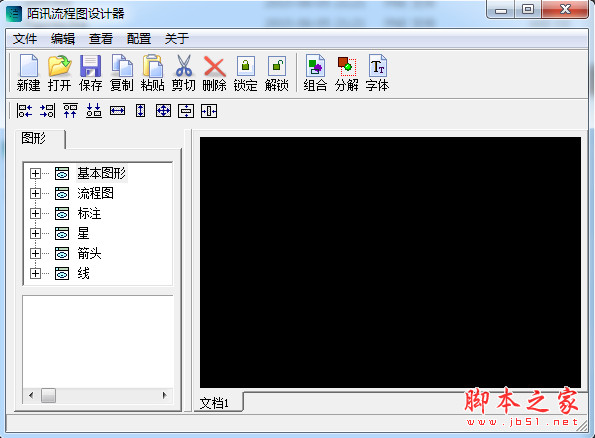Expand the 流程图 tree node
Image resolution: width=595 pixels, height=438 pixels.
coord(35,194)
